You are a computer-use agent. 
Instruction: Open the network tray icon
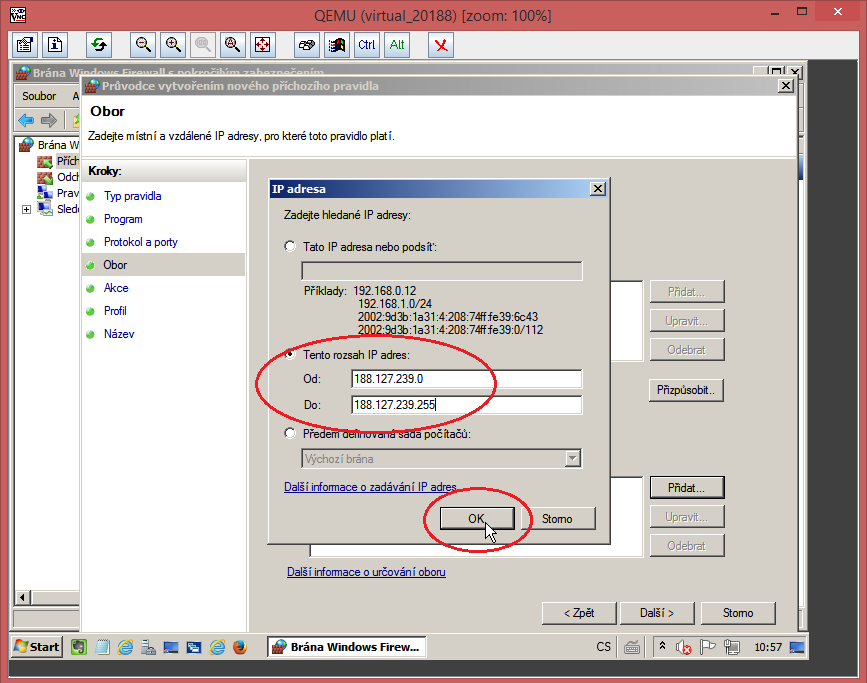click(732, 646)
